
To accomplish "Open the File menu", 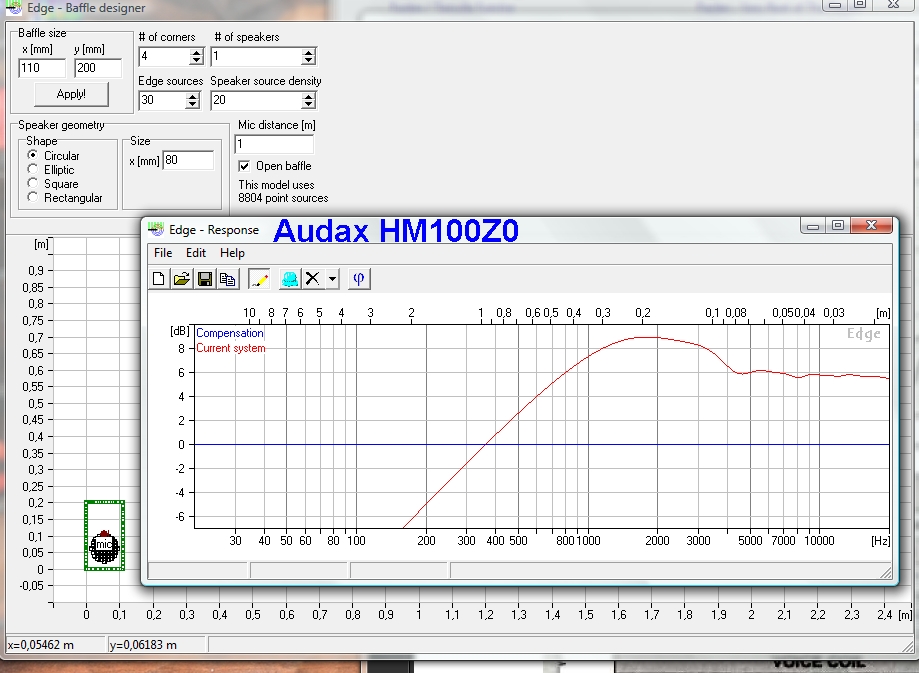I will [x=163, y=253].
